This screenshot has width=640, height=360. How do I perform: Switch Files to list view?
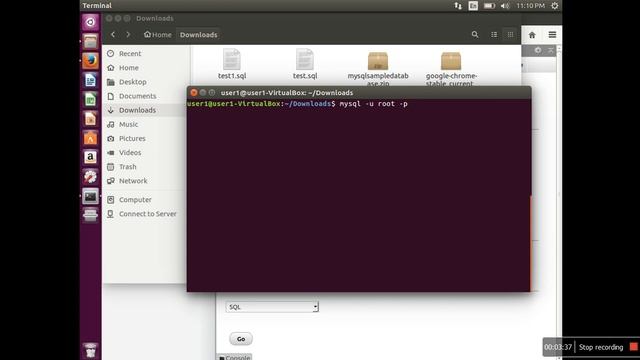[x=494, y=35]
